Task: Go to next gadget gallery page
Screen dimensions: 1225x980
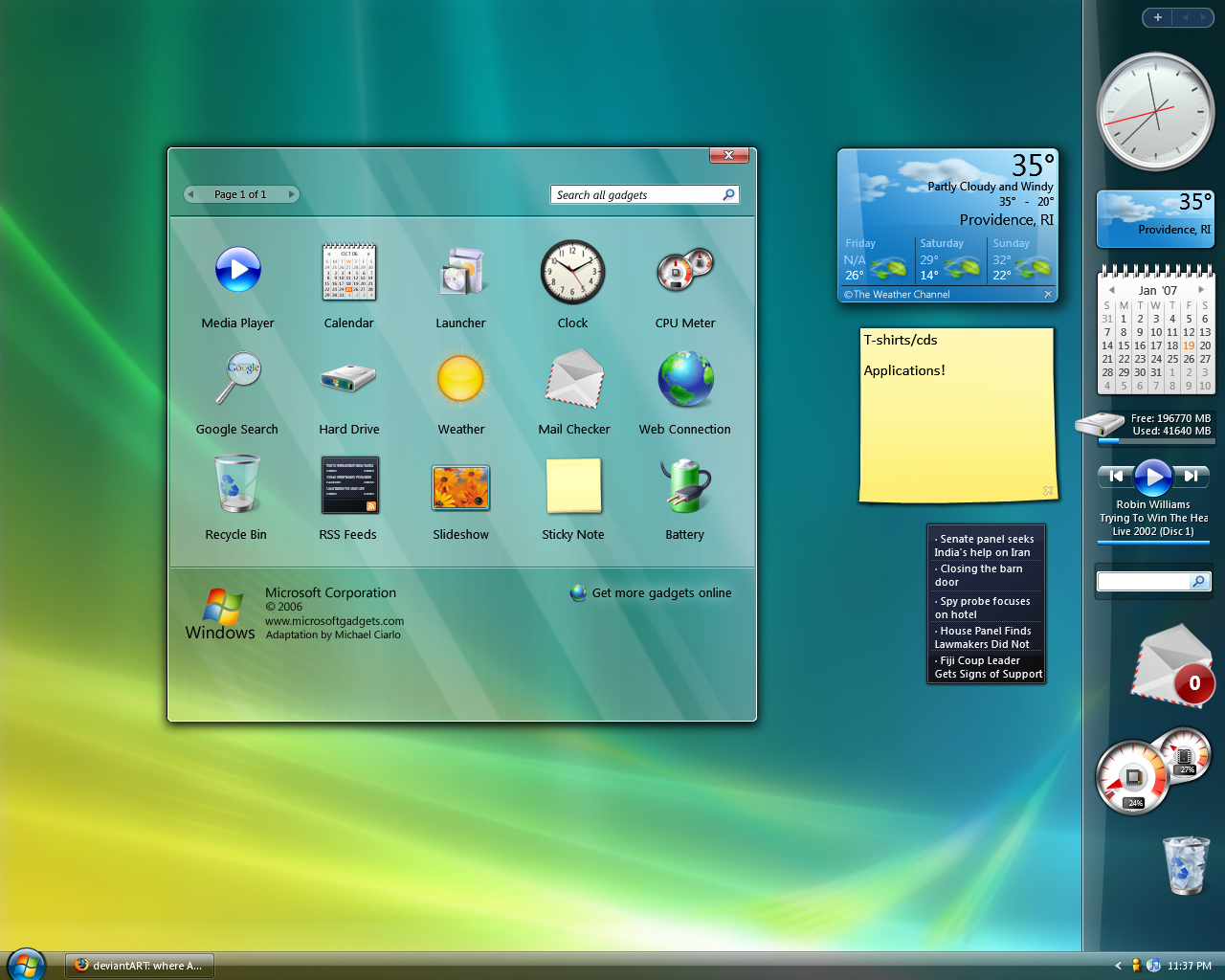Action: [291, 194]
